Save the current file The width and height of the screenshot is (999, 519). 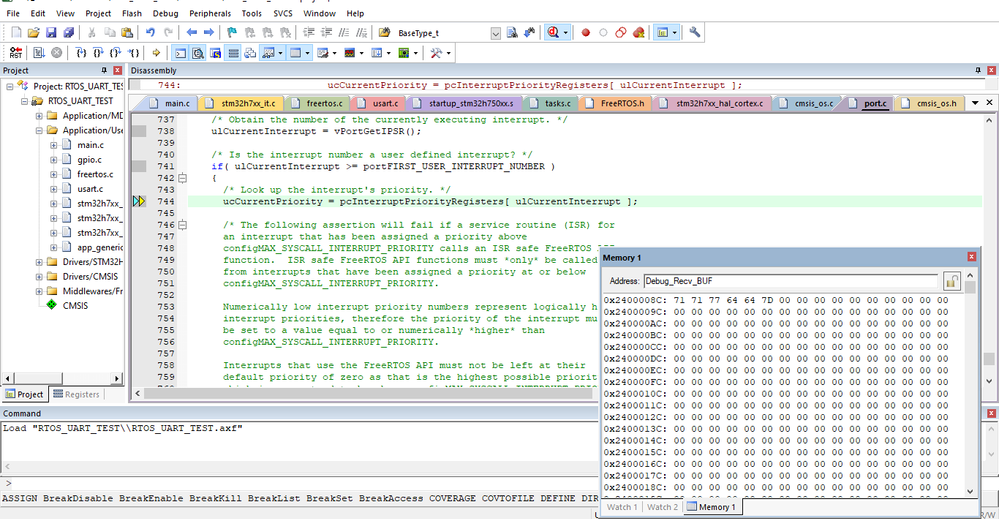[x=51, y=32]
